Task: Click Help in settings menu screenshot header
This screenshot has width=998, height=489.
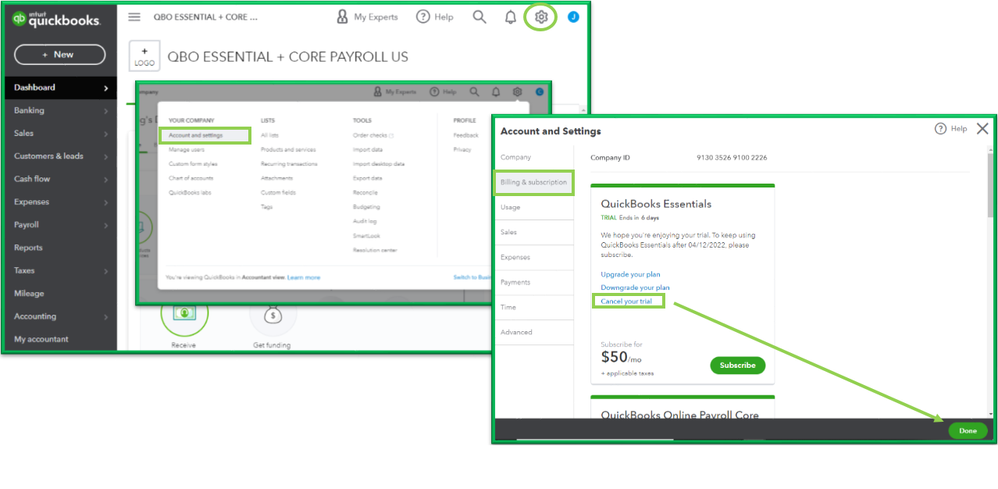Action: click(443, 92)
